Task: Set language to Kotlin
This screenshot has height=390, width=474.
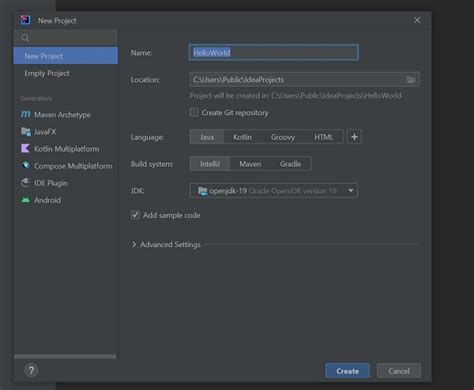Action: (x=242, y=137)
